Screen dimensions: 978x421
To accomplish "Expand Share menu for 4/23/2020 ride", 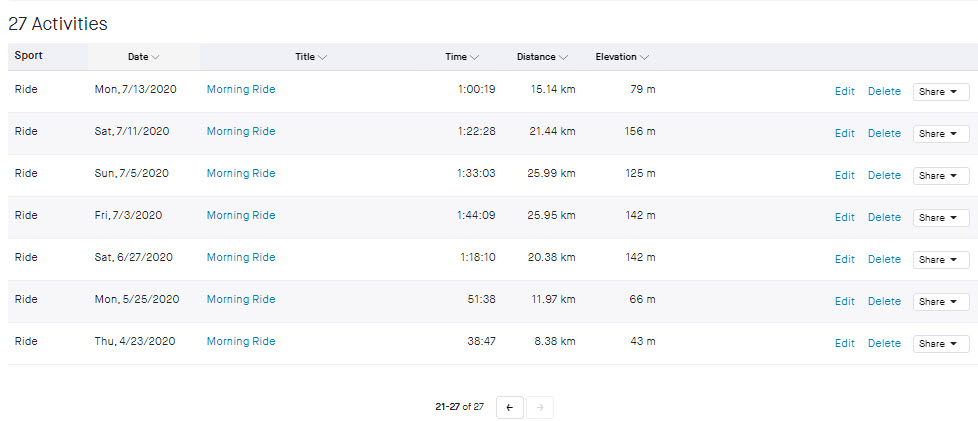I will (940, 344).
